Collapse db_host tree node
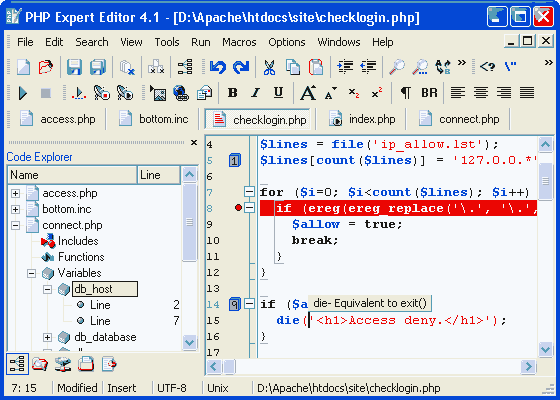560x400 pixels. point(48,289)
